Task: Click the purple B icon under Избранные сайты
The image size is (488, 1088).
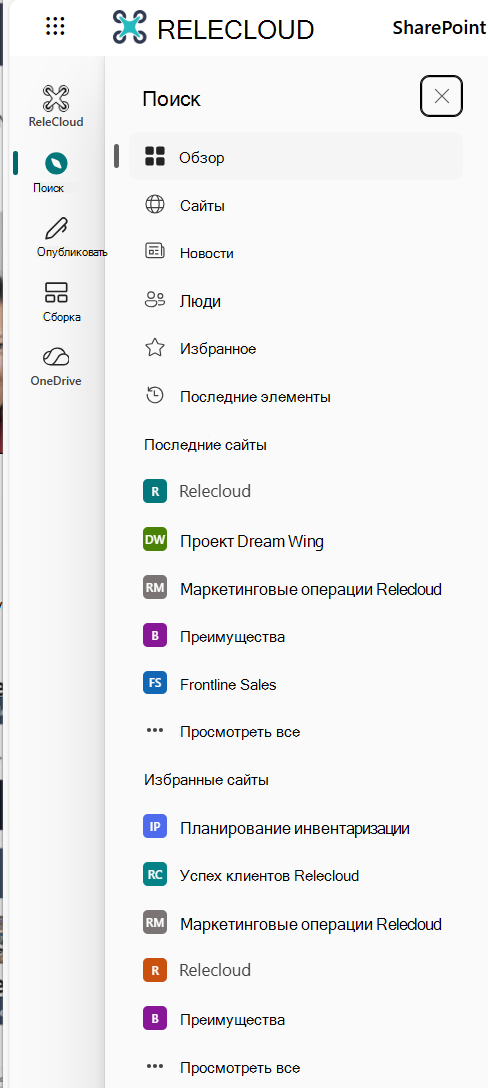Action: point(155,1018)
